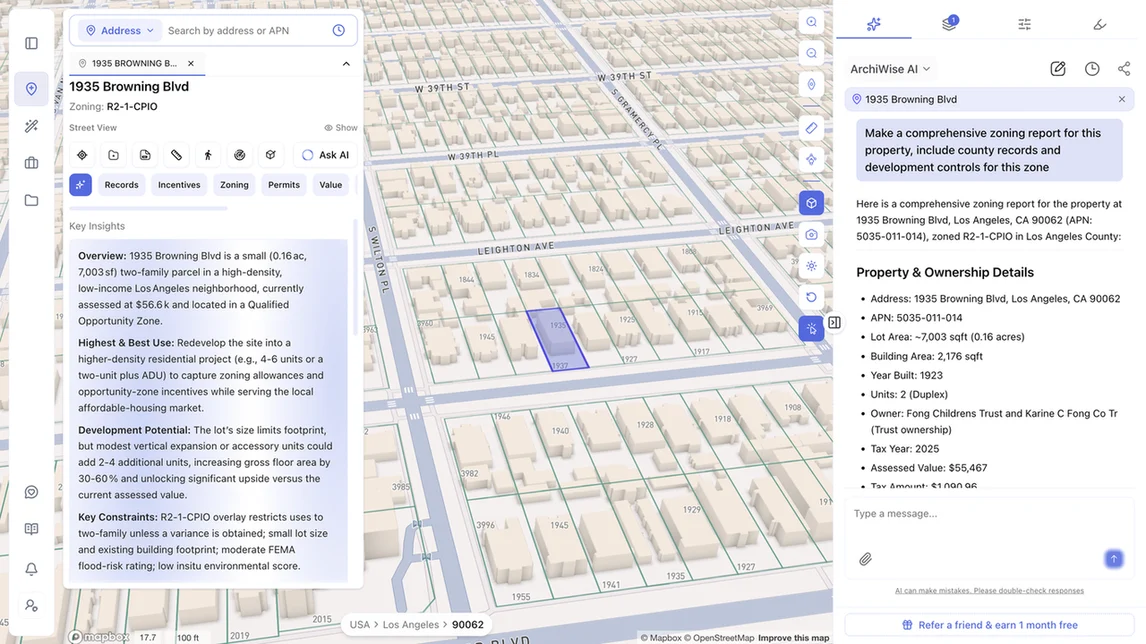Click Improve this map link

click(793, 638)
